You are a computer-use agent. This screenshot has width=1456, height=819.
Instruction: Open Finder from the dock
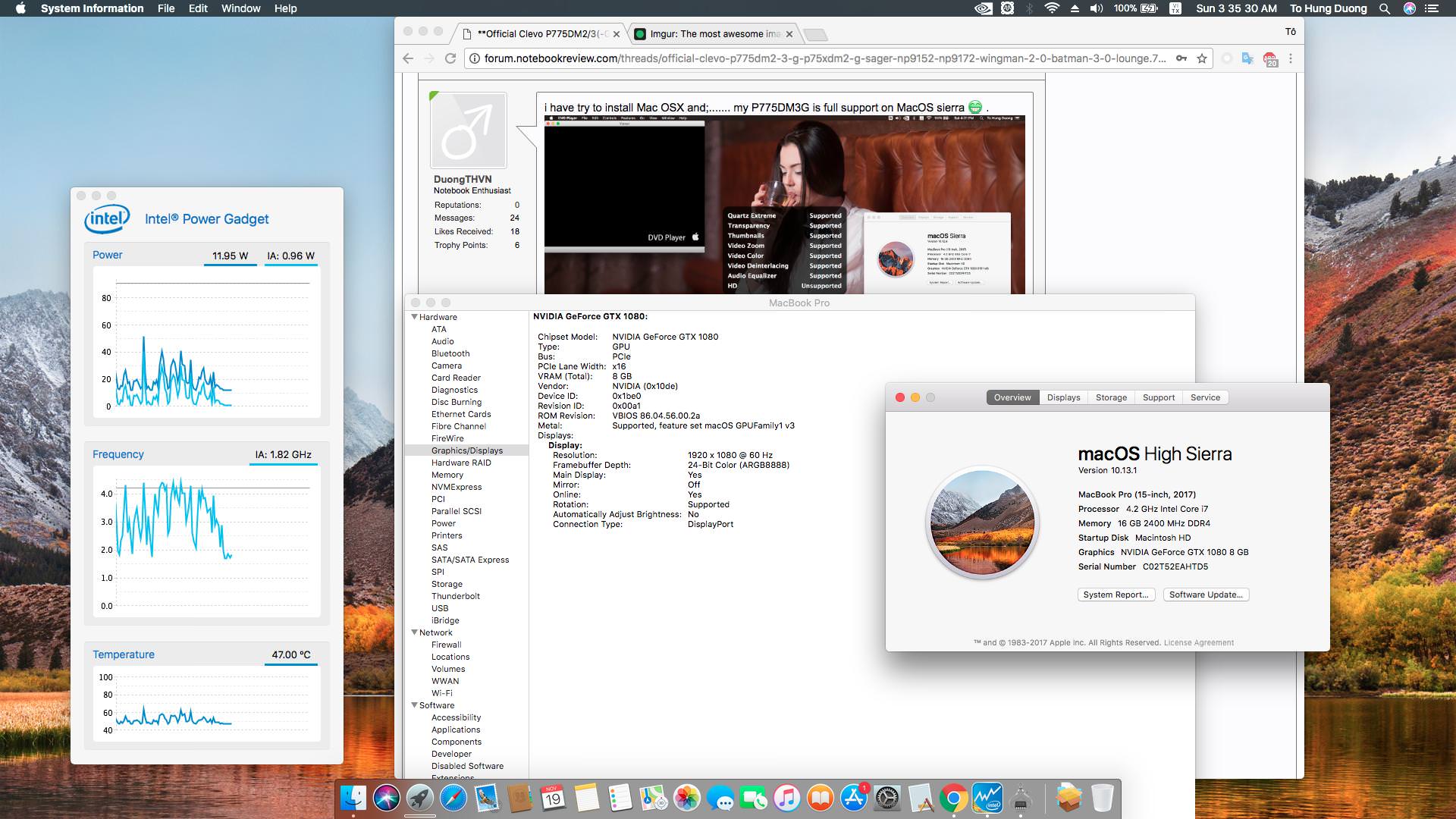tap(353, 798)
